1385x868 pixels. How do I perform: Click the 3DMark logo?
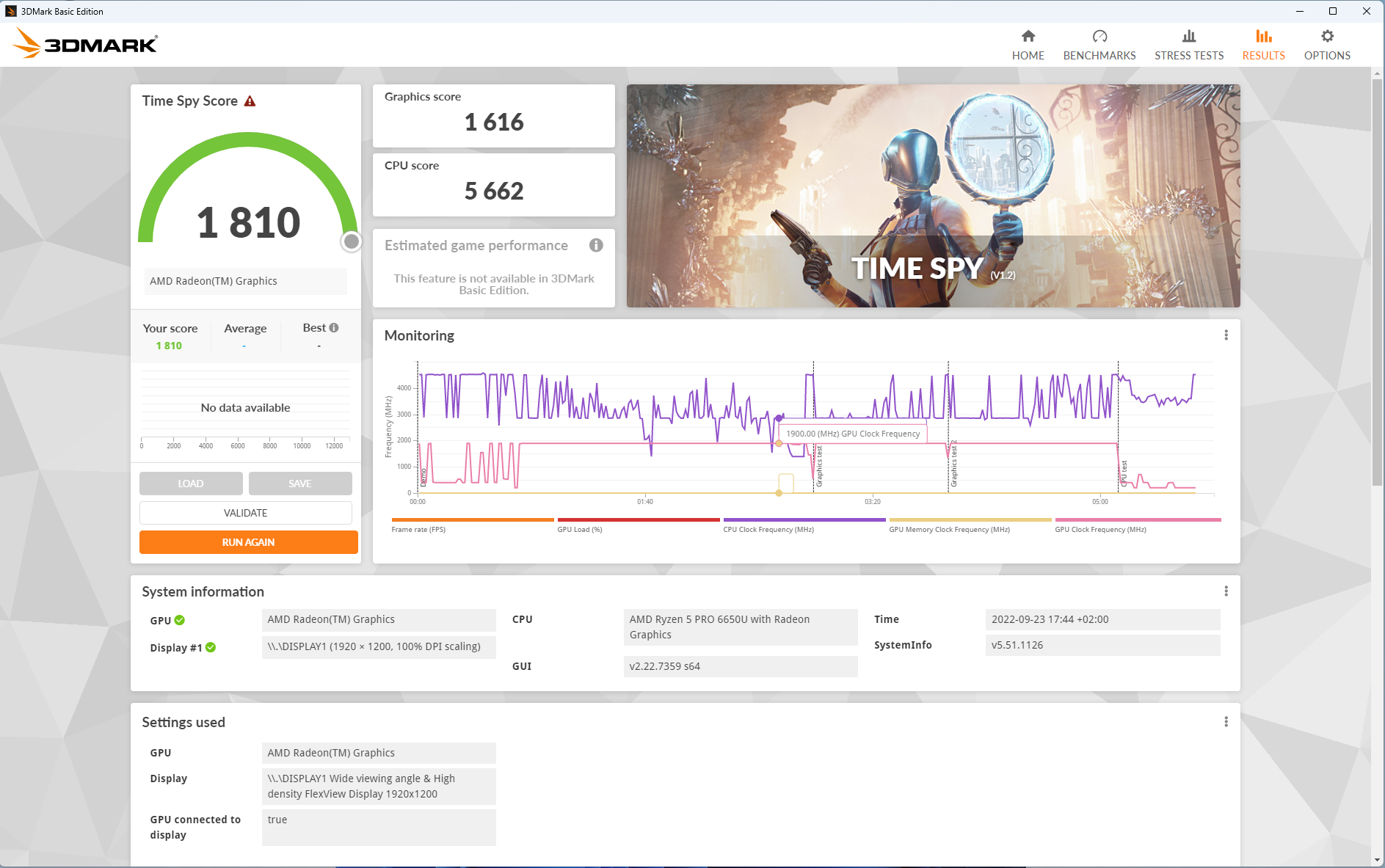pyautogui.click(x=85, y=43)
